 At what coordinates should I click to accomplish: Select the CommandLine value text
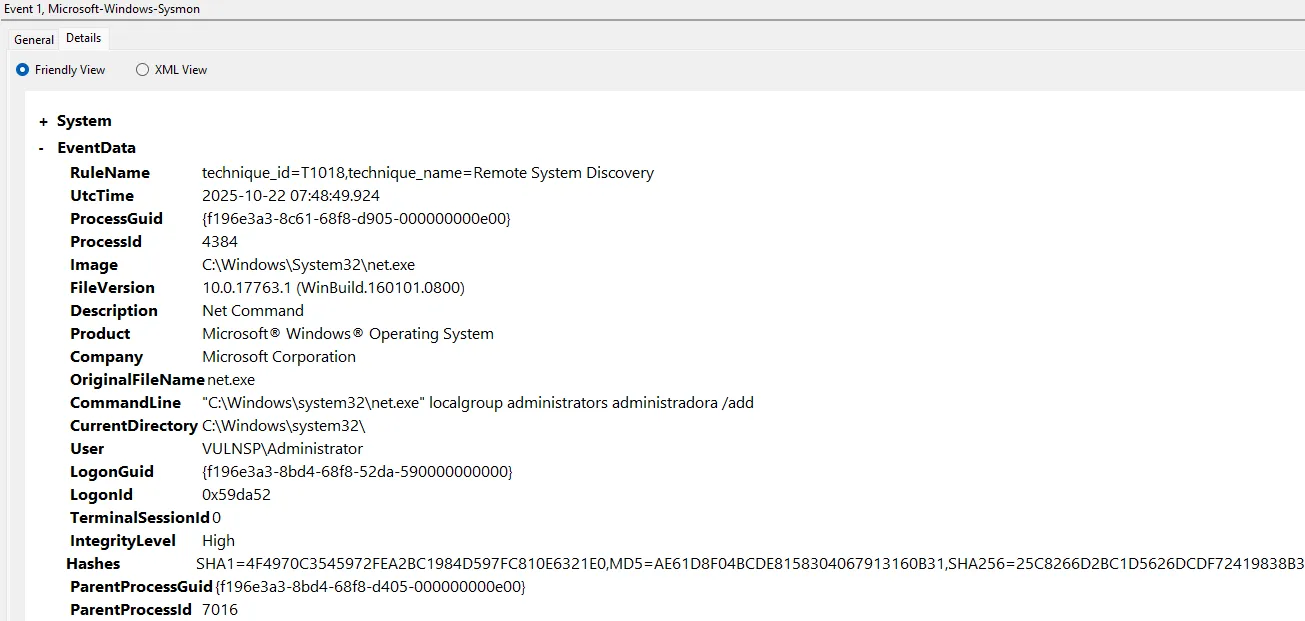click(x=477, y=403)
